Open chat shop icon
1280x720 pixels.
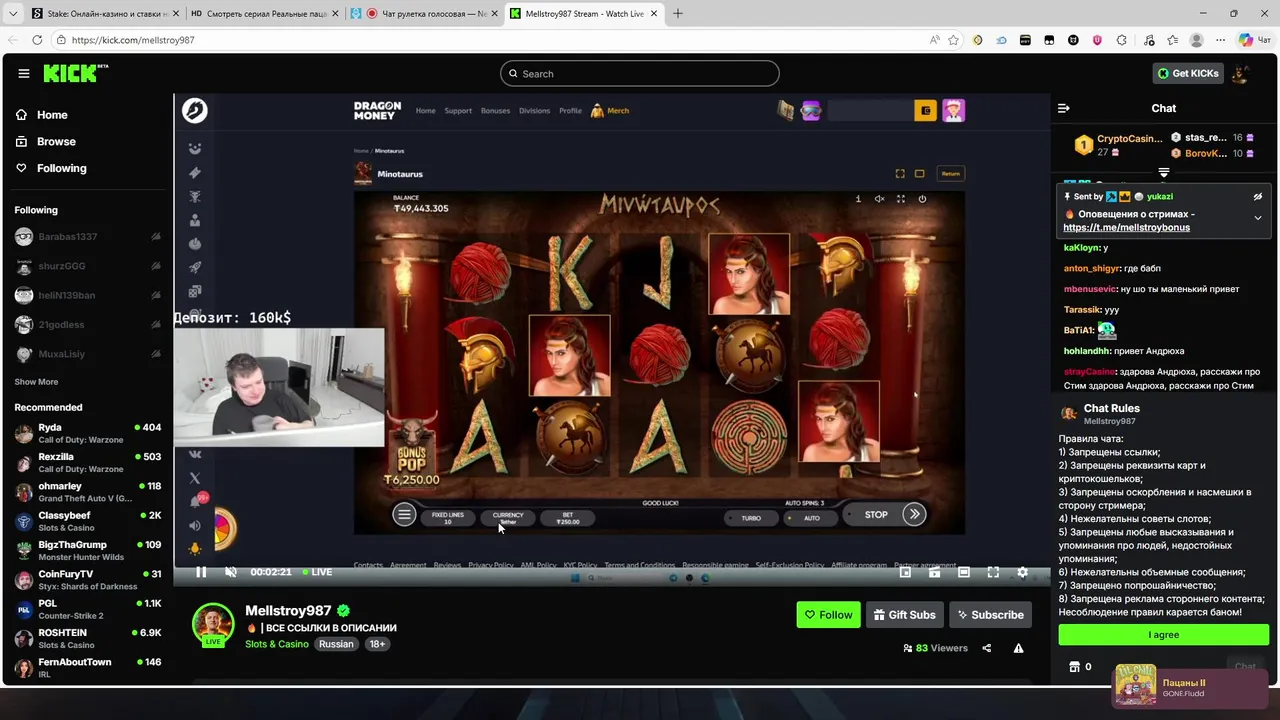tap(1075, 667)
